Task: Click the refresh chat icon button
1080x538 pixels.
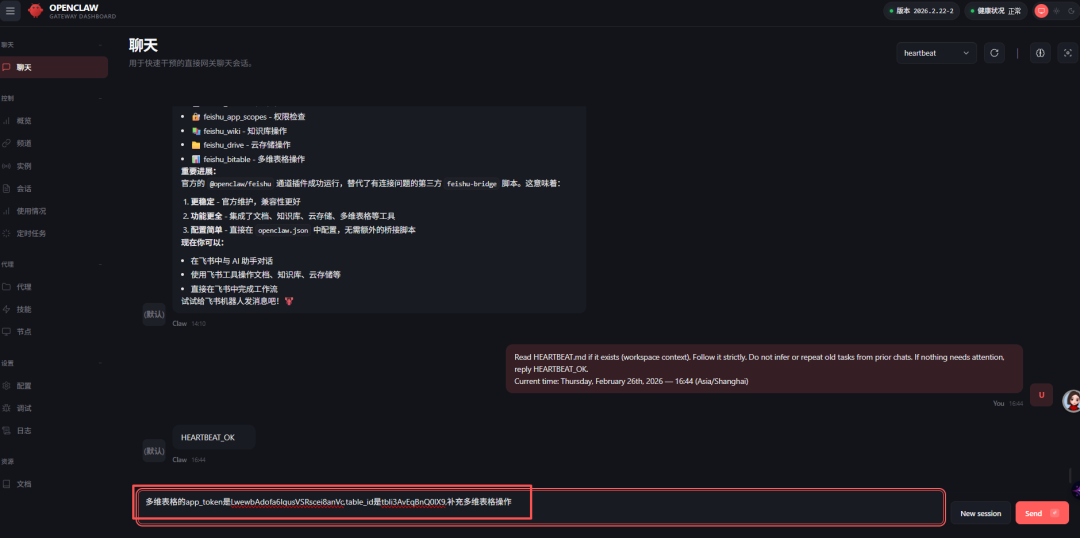Action: point(994,52)
